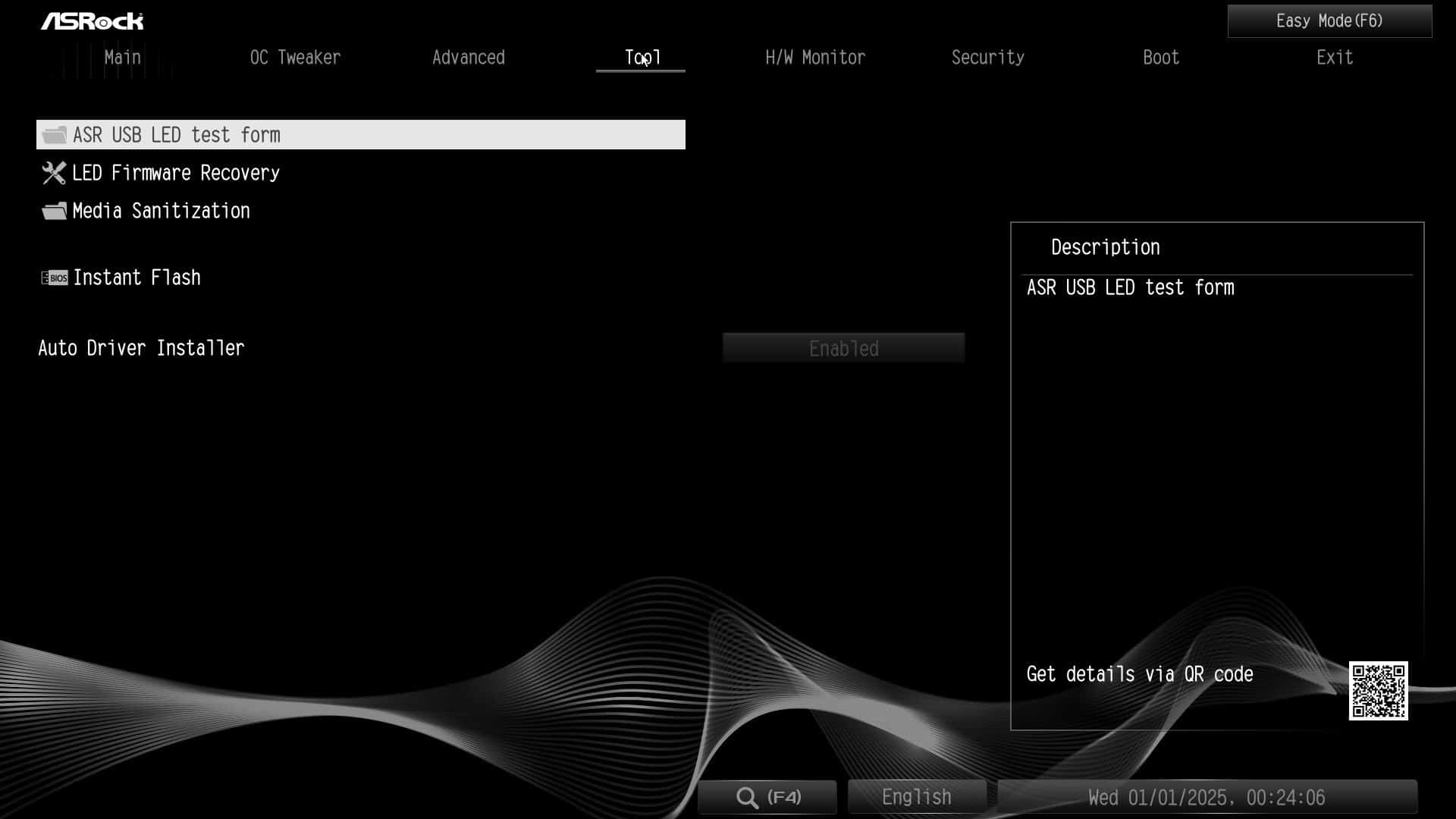Go to the Exit tab
This screenshot has width=1456, height=819.
pyautogui.click(x=1335, y=58)
